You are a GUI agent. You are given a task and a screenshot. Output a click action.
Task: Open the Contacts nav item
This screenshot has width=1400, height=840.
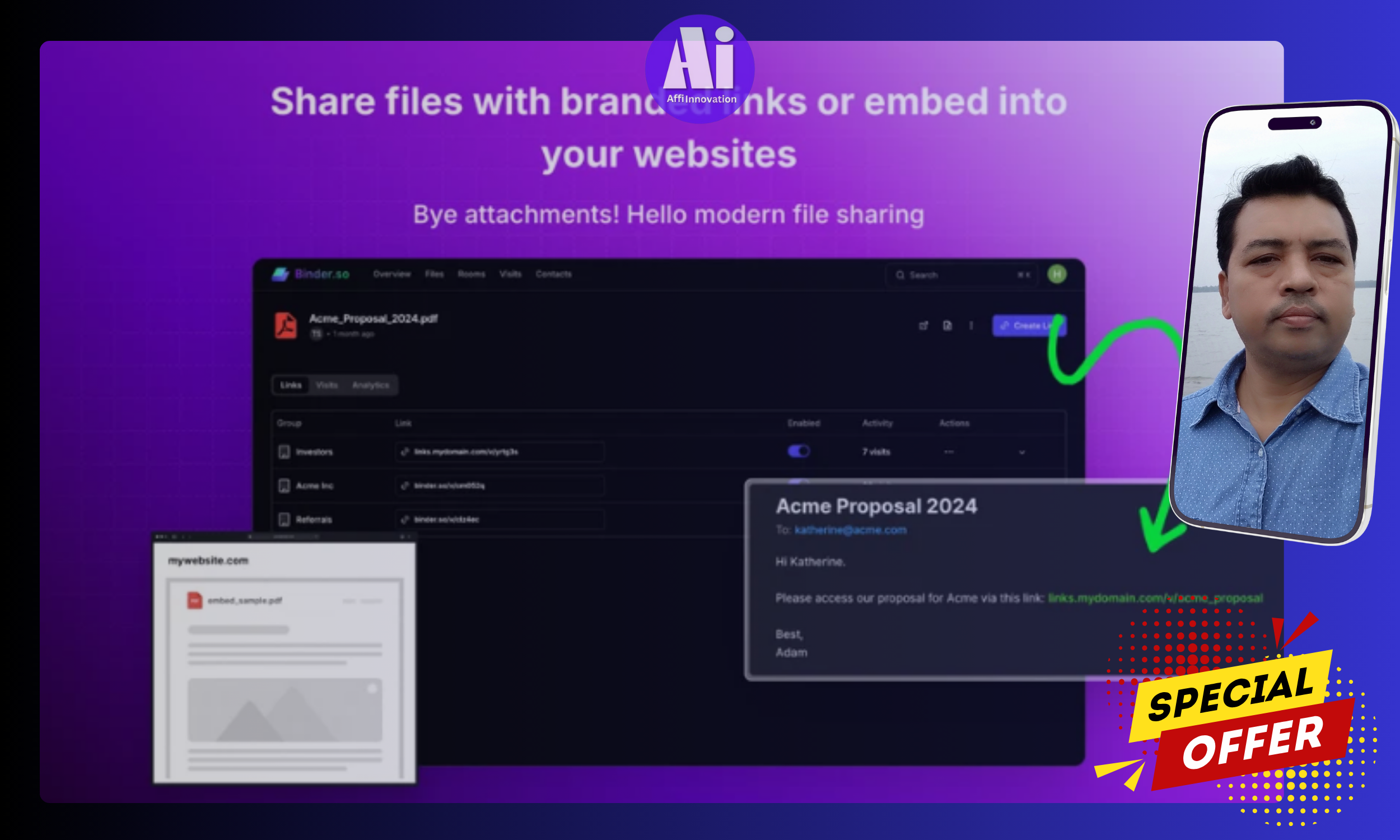pos(553,274)
